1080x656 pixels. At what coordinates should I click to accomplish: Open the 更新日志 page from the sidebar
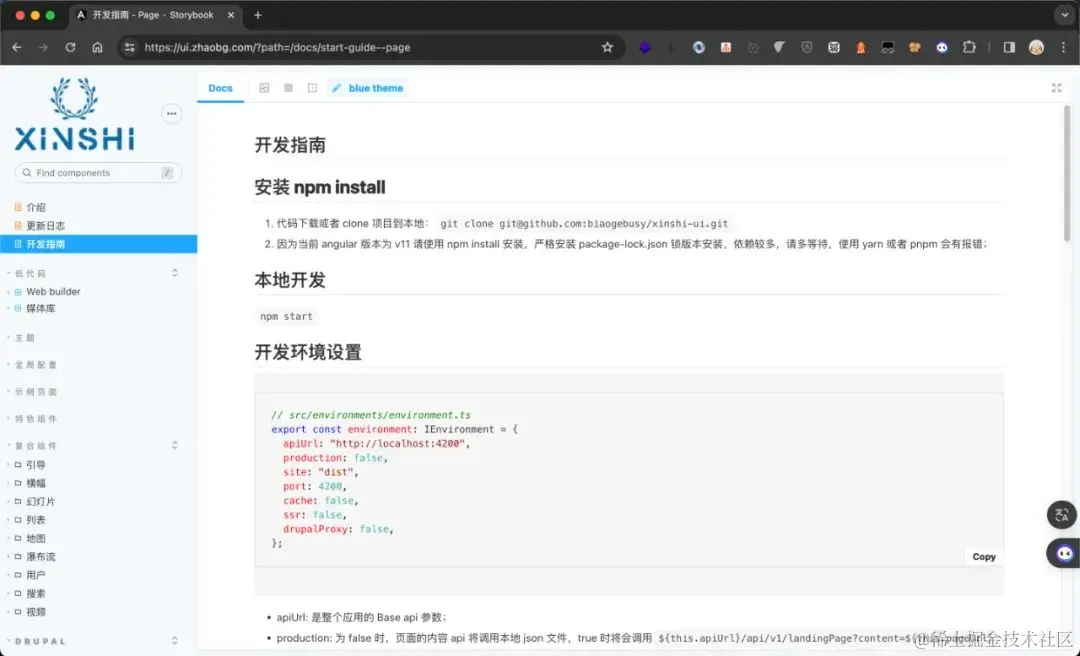click(45, 224)
